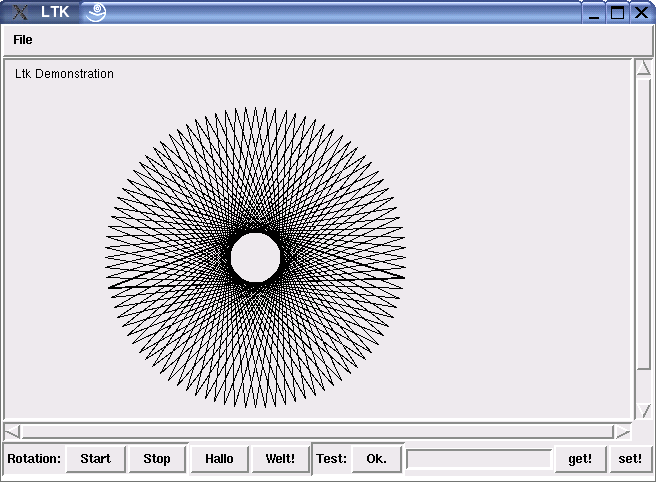
Task: Minimize the LTK window
Action: (596, 13)
